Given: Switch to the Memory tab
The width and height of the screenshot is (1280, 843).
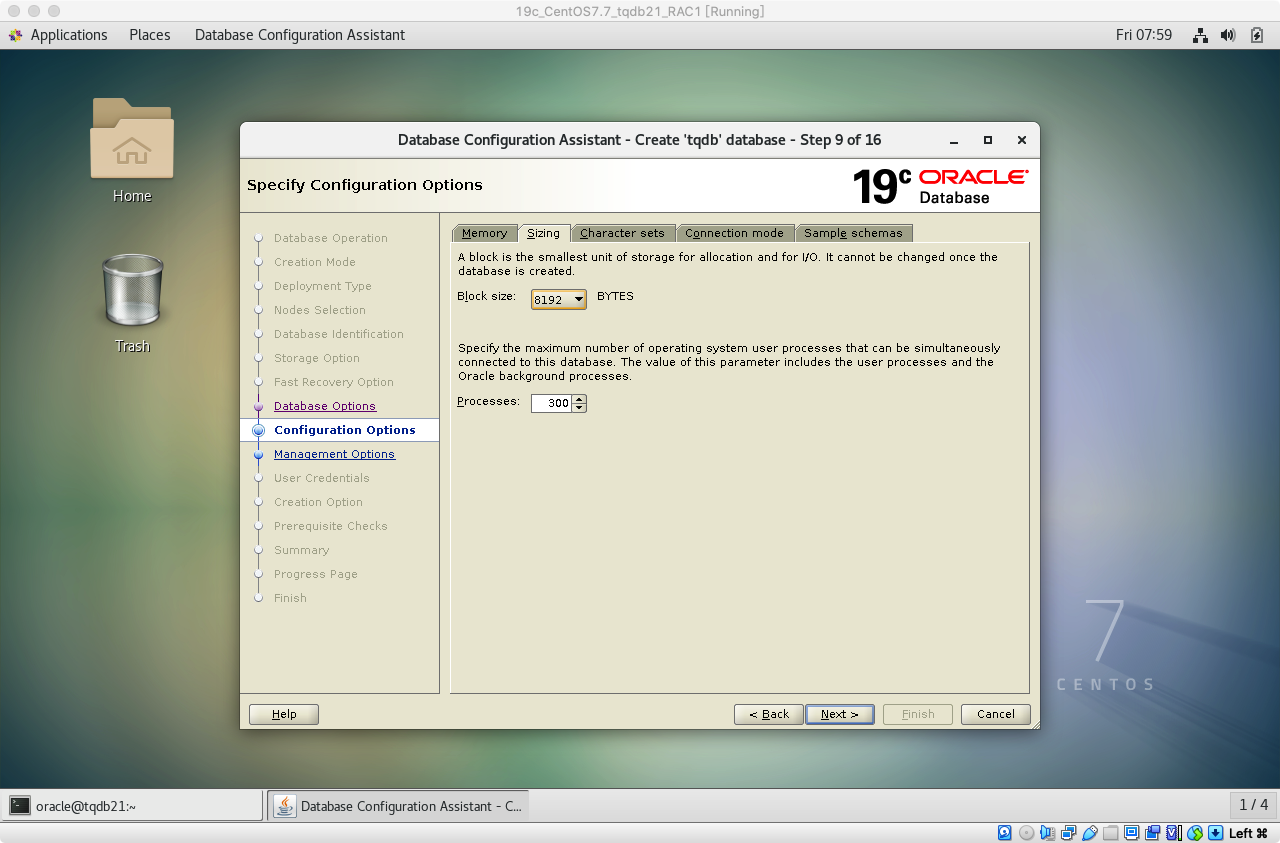Looking at the screenshot, I should (484, 233).
